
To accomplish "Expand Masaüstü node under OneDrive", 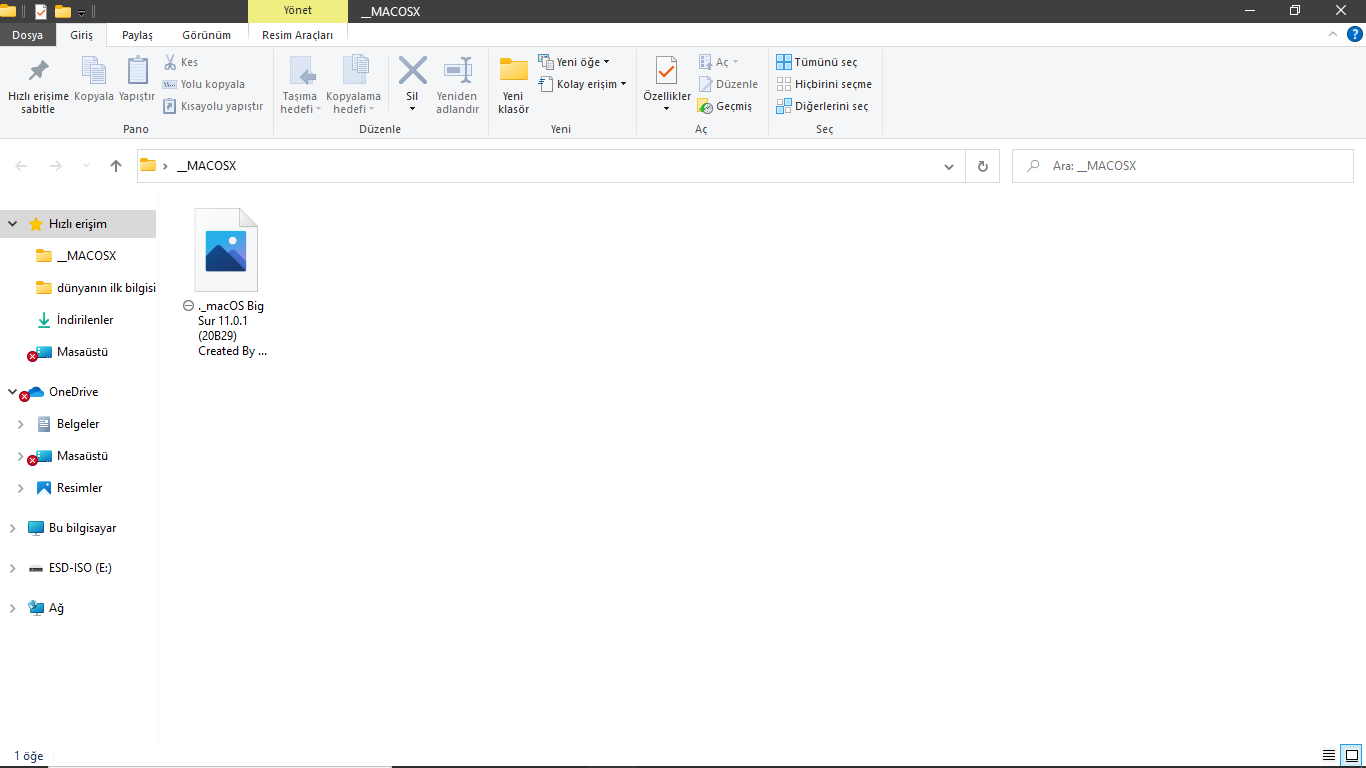I will point(21,456).
